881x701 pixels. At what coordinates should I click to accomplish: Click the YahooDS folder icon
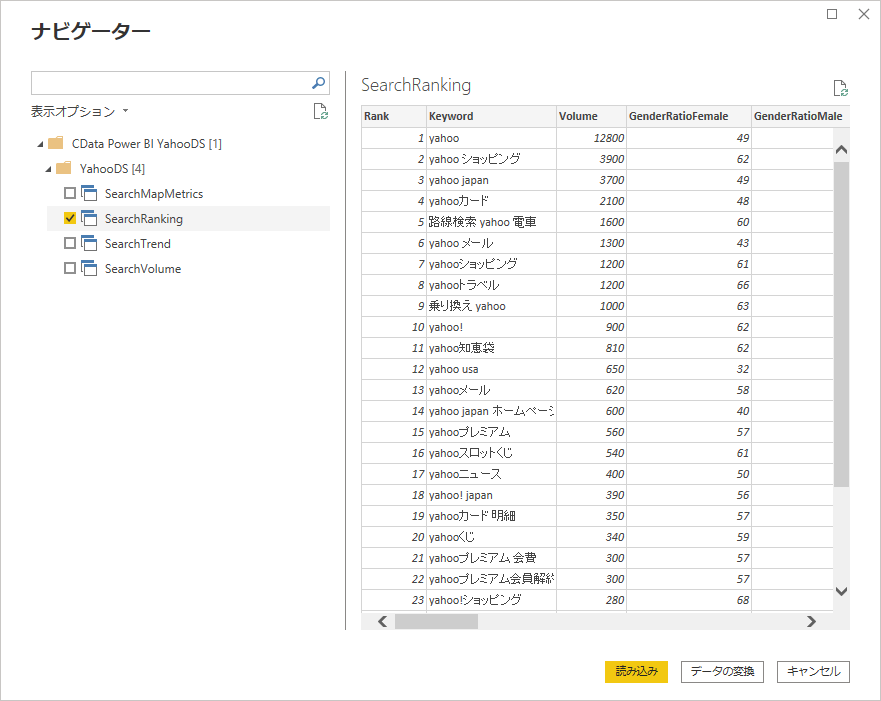[64, 168]
